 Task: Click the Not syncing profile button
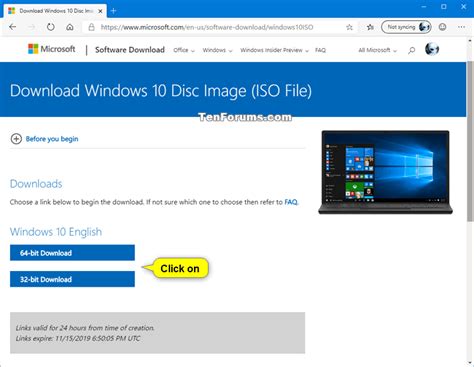click(406, 27)
